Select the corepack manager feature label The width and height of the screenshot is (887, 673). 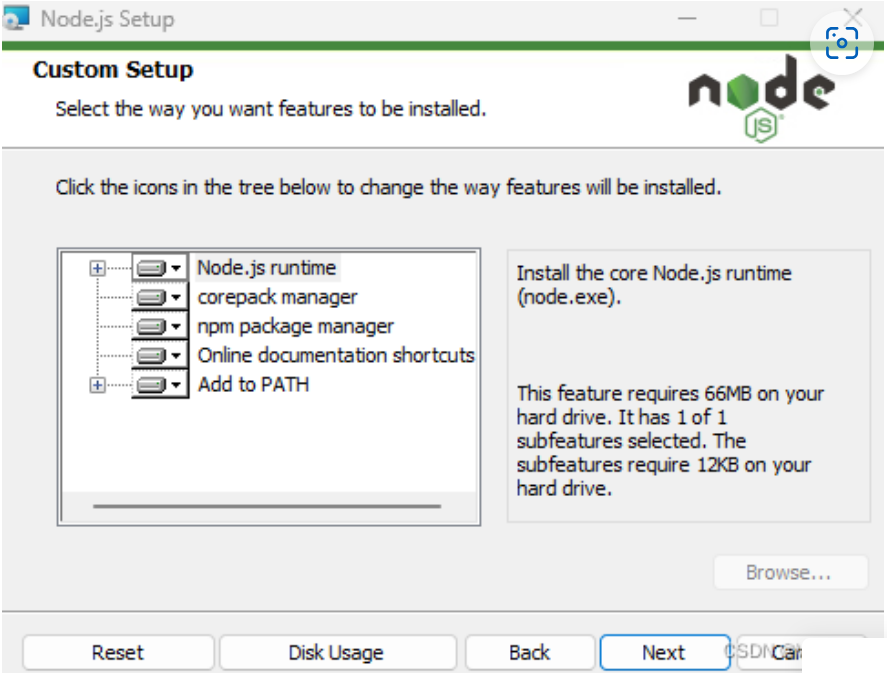pyautogui.click(x=277, y=297)
